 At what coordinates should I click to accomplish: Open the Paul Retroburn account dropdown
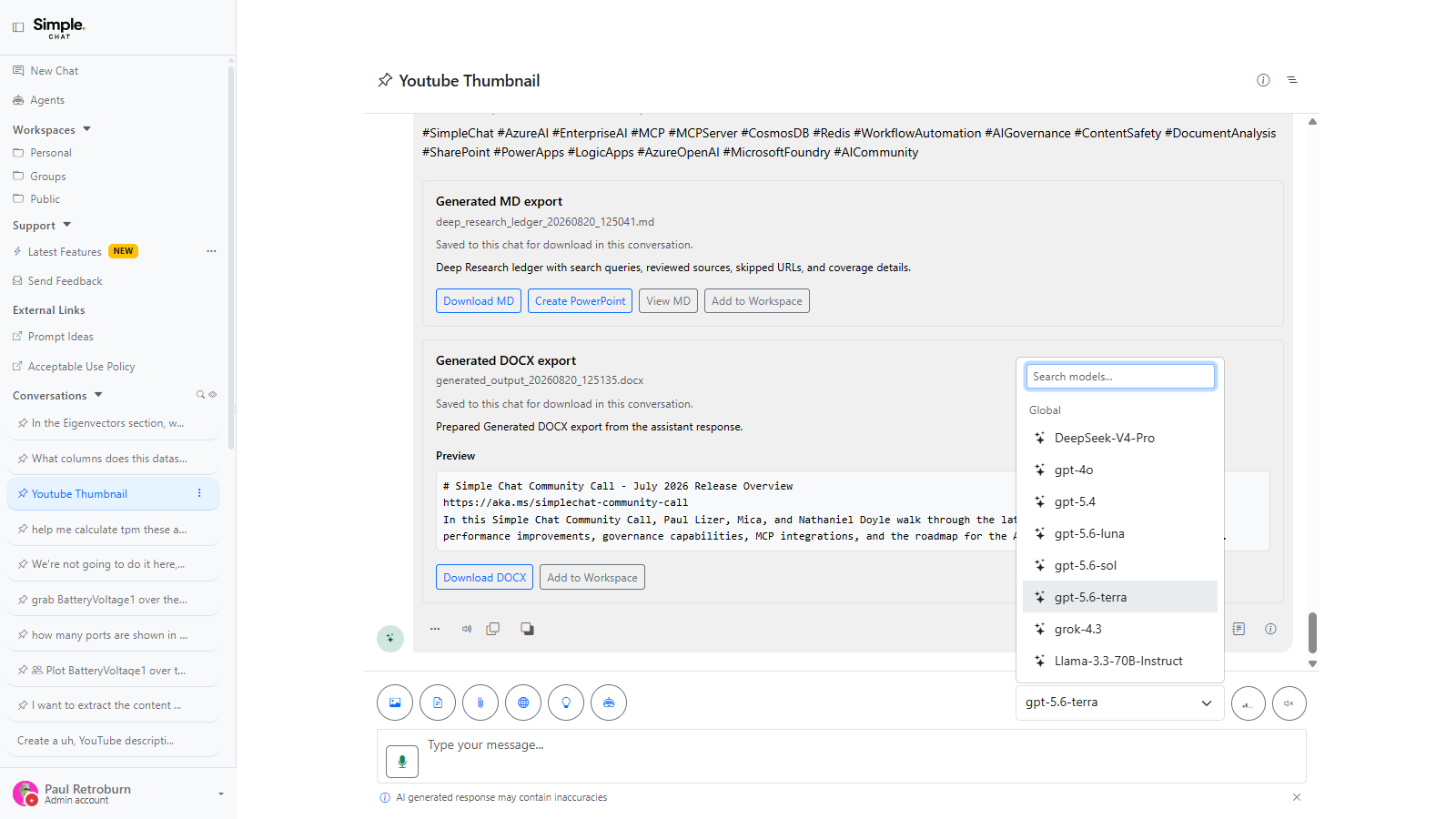[118, 794]
